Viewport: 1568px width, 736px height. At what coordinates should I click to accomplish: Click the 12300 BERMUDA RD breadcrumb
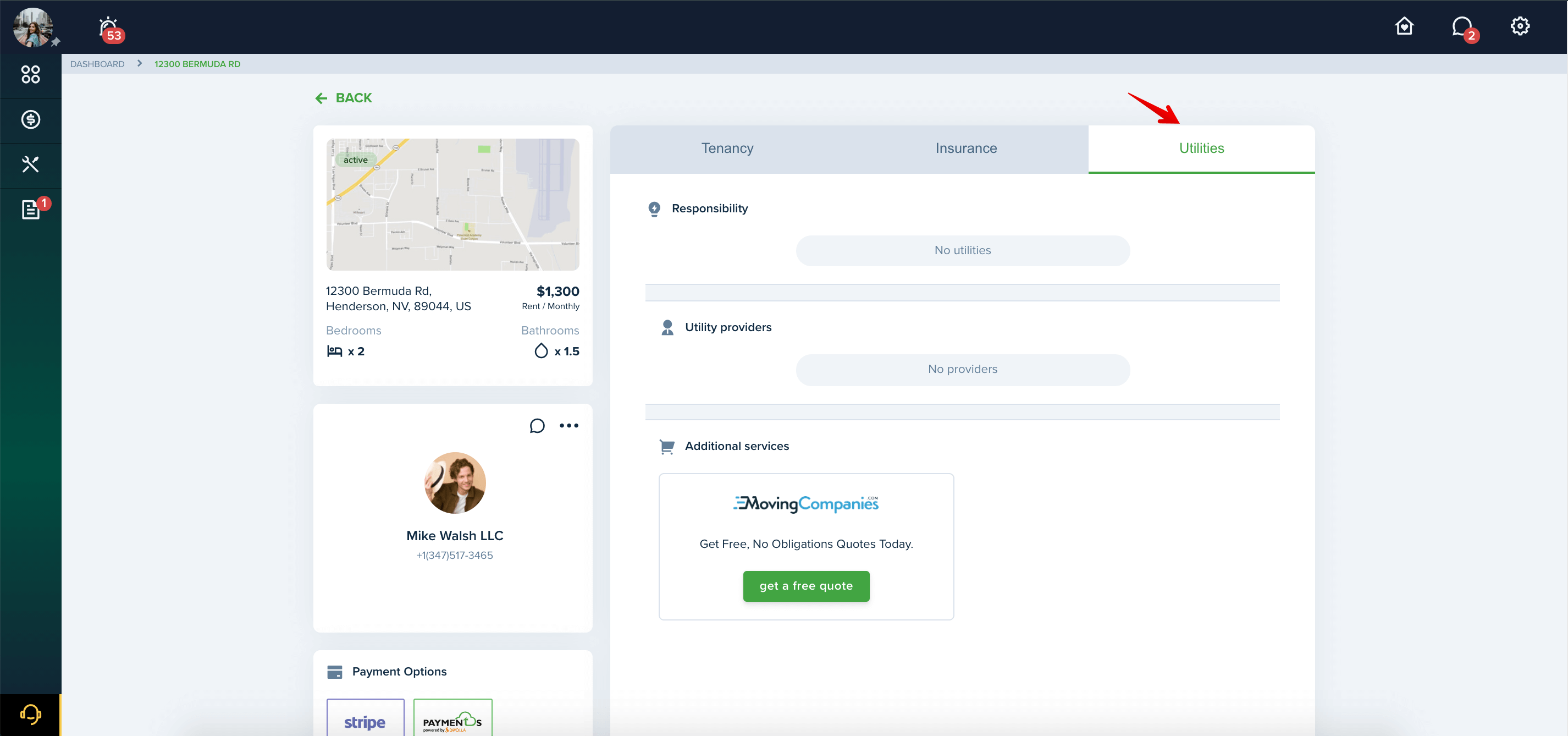coord(197,64)
